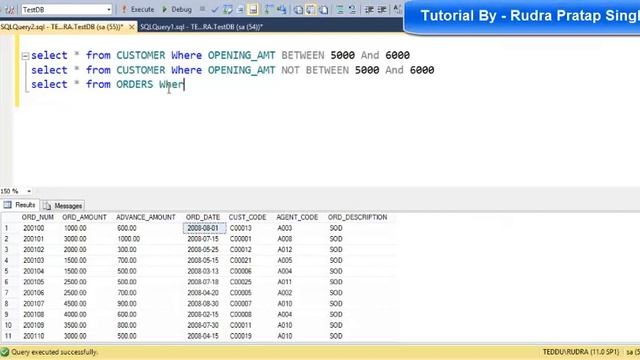Click the ORD_DATE column header
Image resolution: width=640 pixels, height=360 pixels.
tap(203, 217)
